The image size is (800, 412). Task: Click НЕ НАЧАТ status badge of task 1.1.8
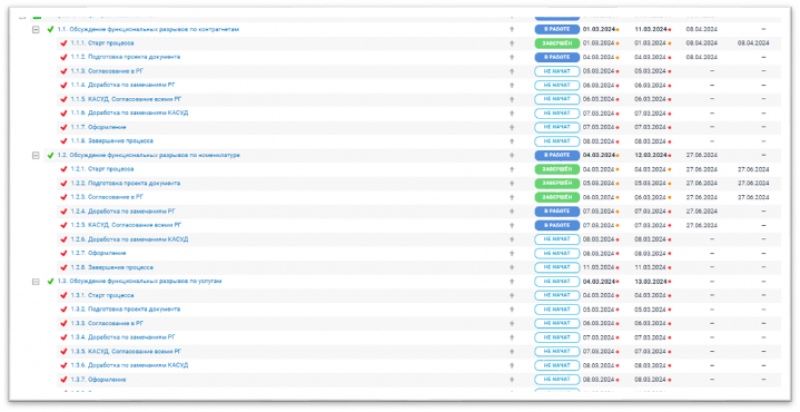(x=557, y=141)
